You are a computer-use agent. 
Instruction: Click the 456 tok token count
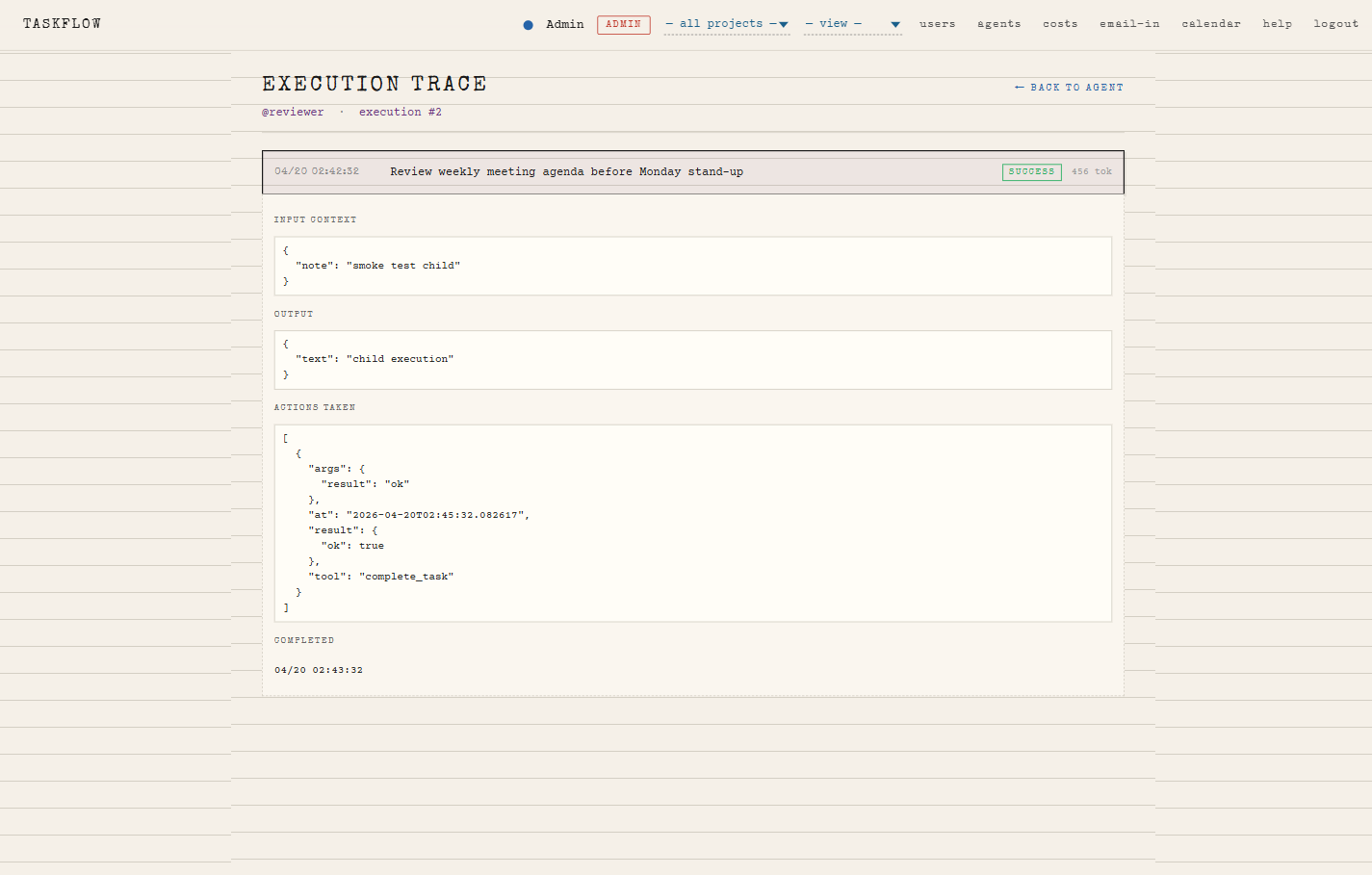1091,172
